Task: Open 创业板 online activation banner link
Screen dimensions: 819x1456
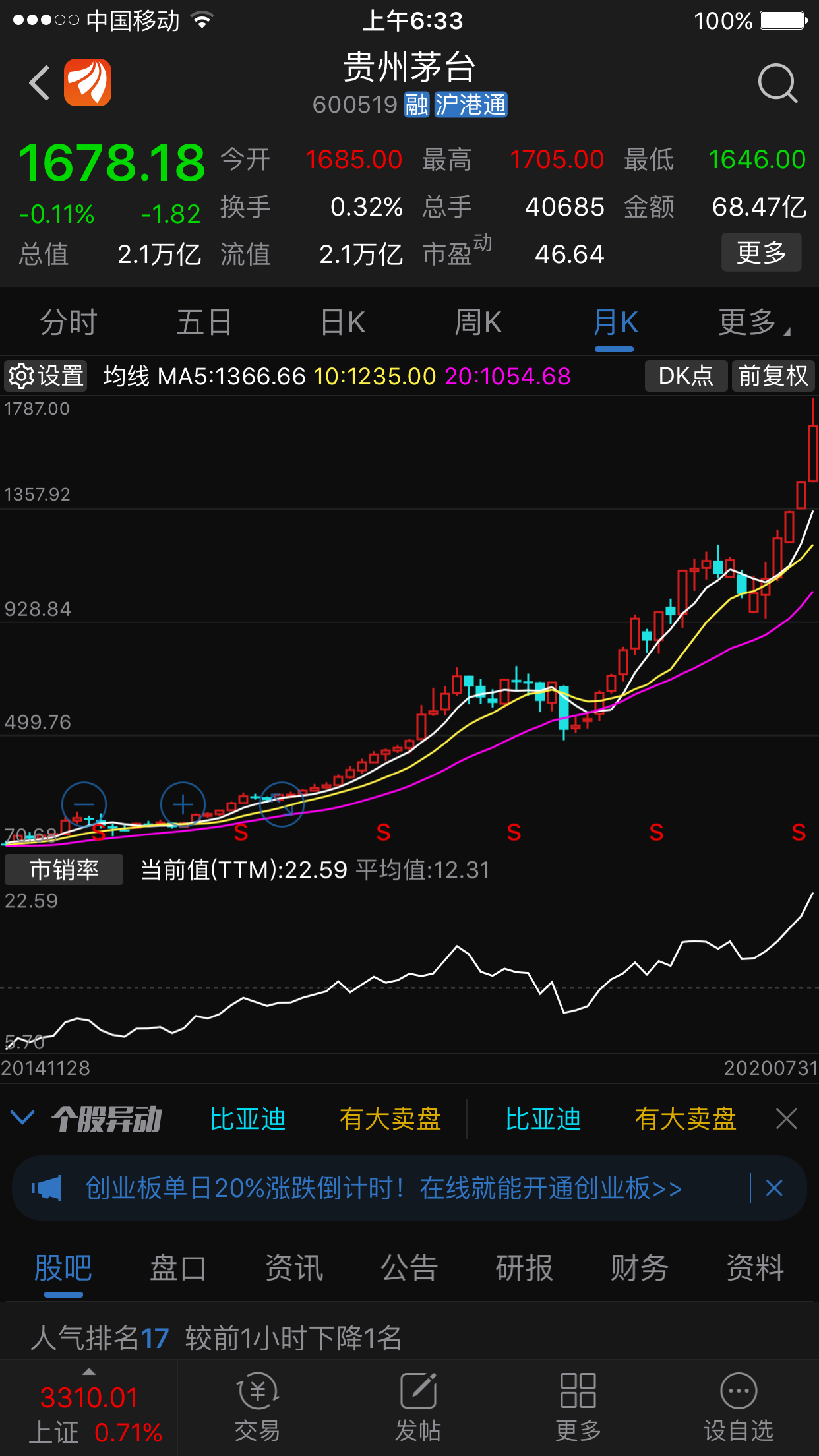Action: tap(384, 1188)
